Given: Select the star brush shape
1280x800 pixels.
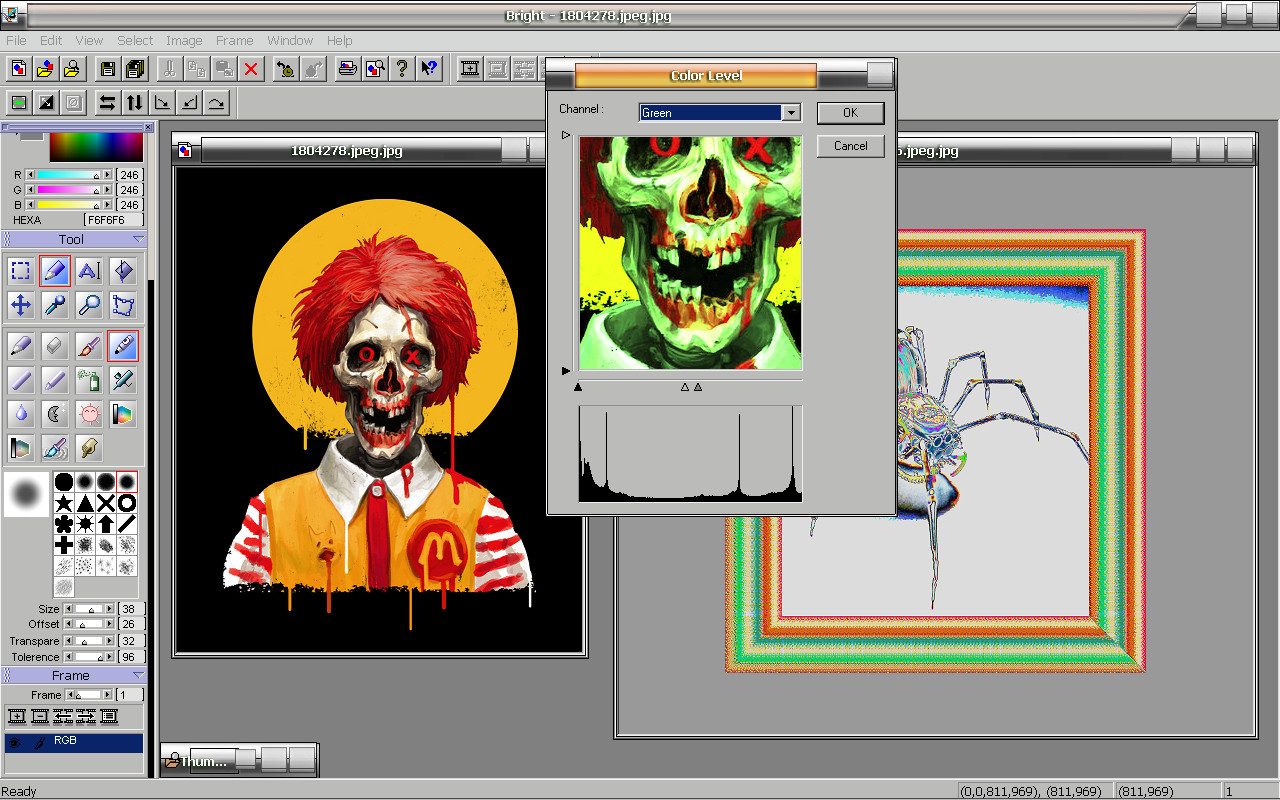Looking at the screenshot, I should tap(64, 503).
